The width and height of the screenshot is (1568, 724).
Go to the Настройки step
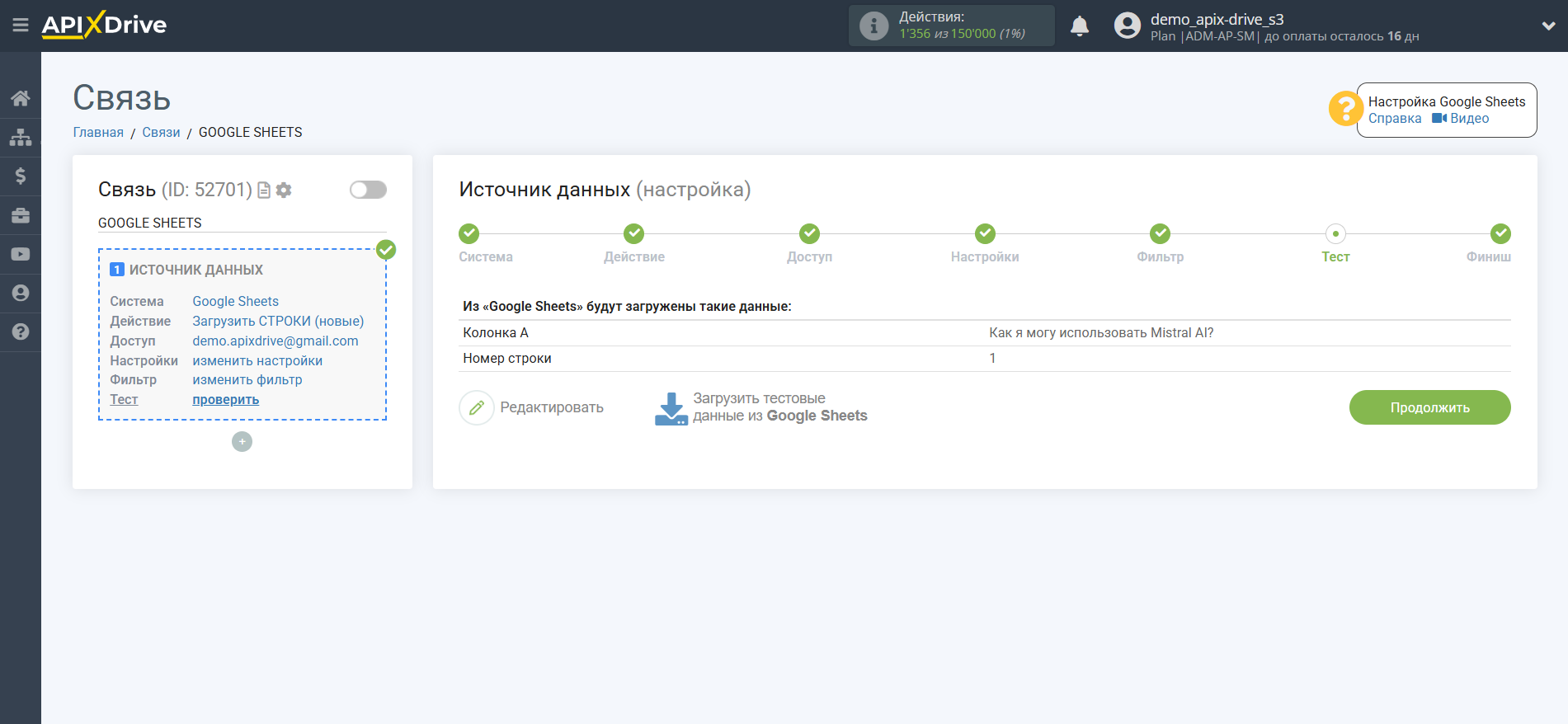985,234
